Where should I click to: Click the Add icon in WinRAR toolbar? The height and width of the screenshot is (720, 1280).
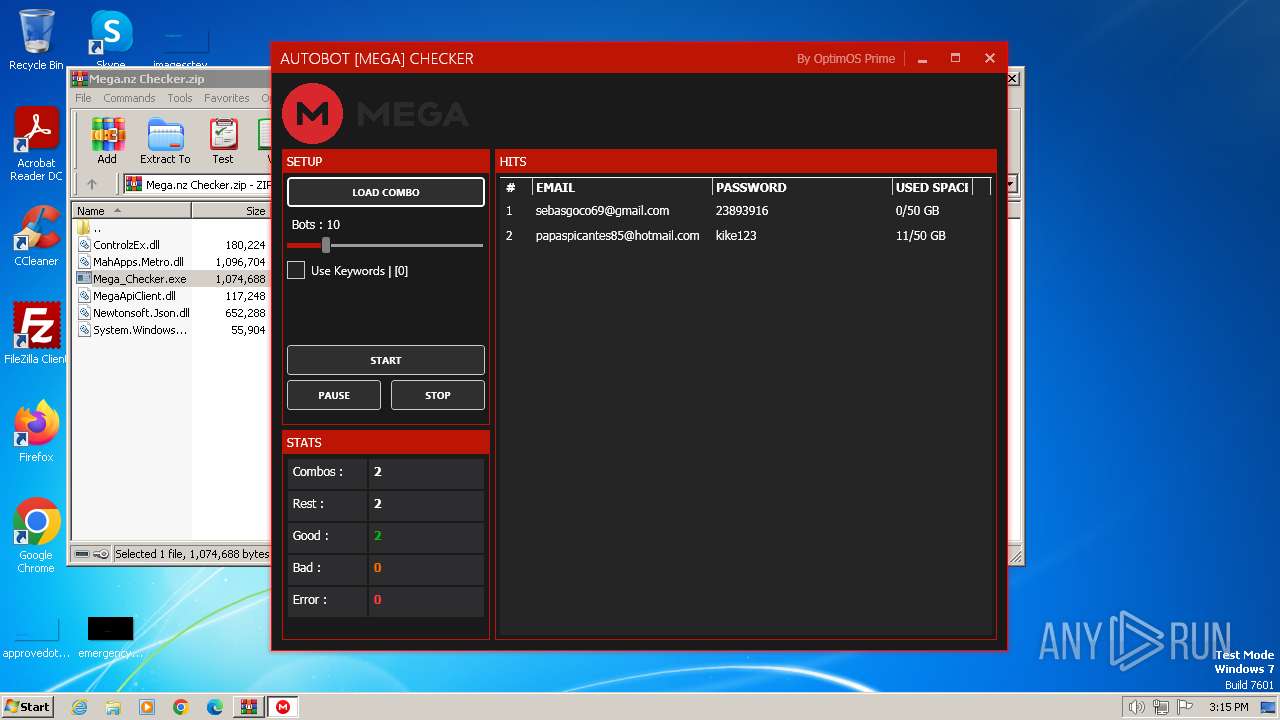(x=107, y=141)
